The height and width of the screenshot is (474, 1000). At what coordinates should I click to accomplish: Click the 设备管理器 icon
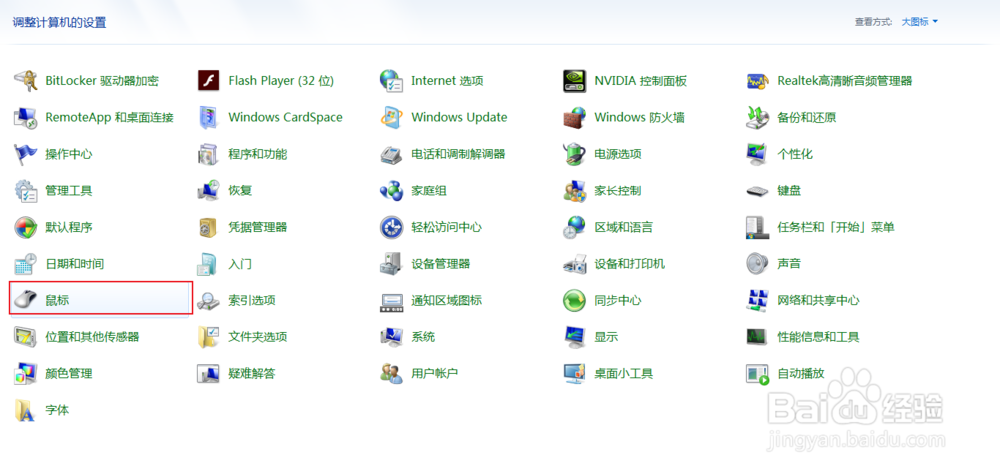coord(392,263)
